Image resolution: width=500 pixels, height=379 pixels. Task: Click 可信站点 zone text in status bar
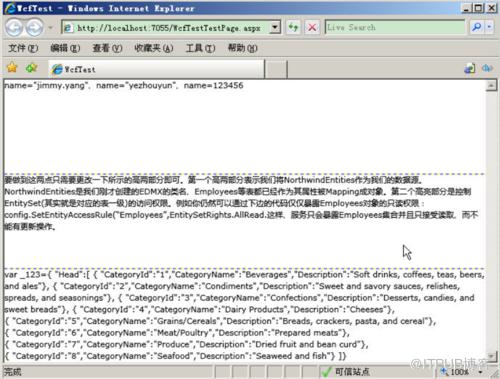pyautogui.click(x=352, y=372)
